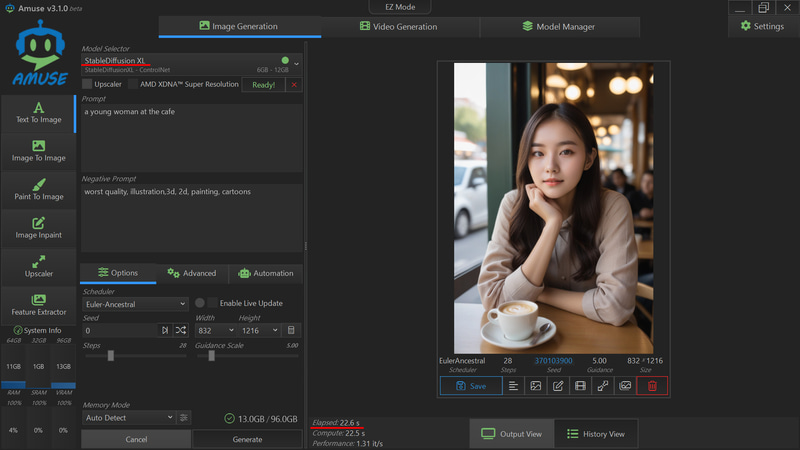Switch to EZ Mode

(400, 7)
